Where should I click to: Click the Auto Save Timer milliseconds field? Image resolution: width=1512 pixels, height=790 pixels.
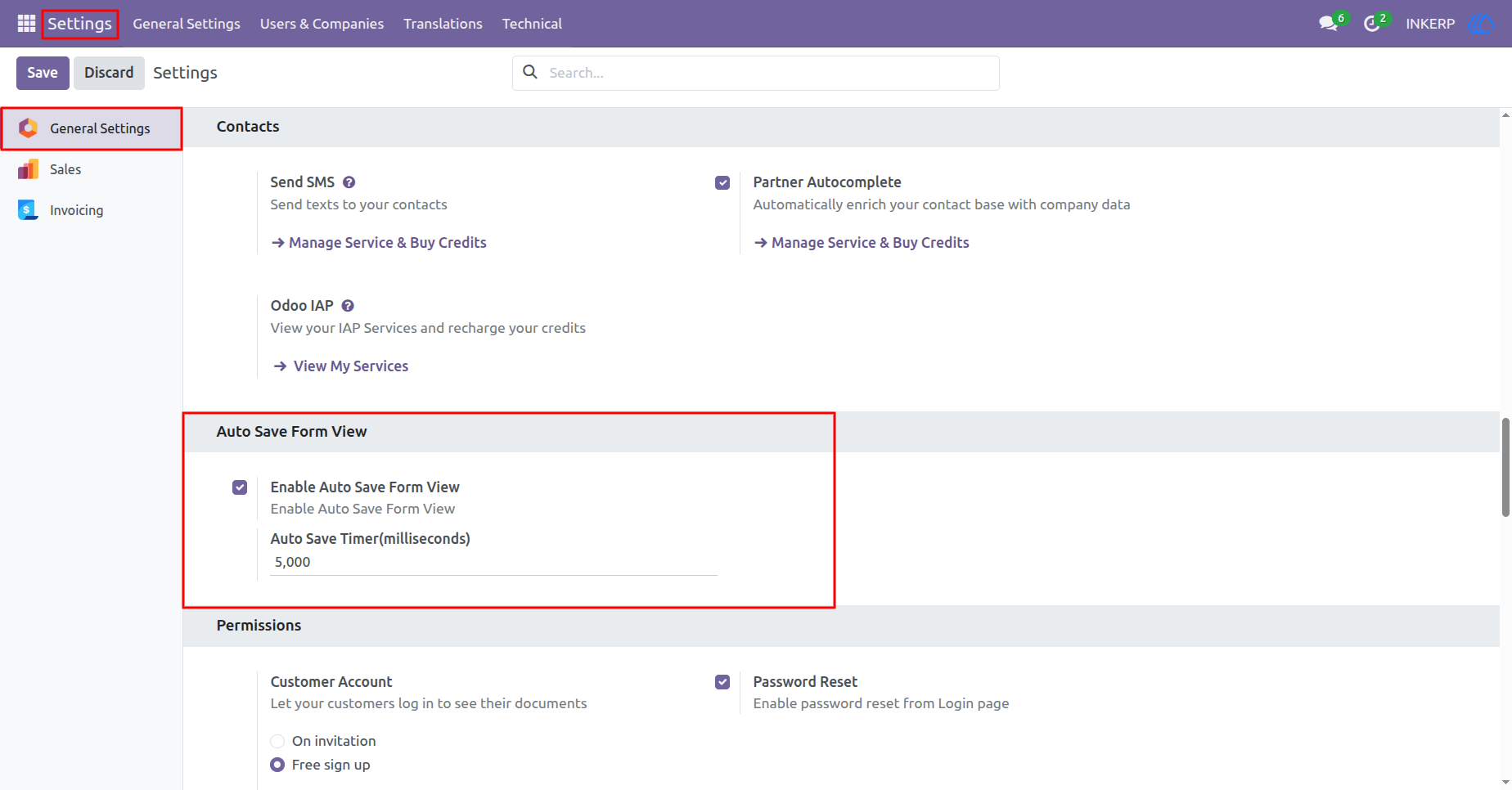[493, 563]
